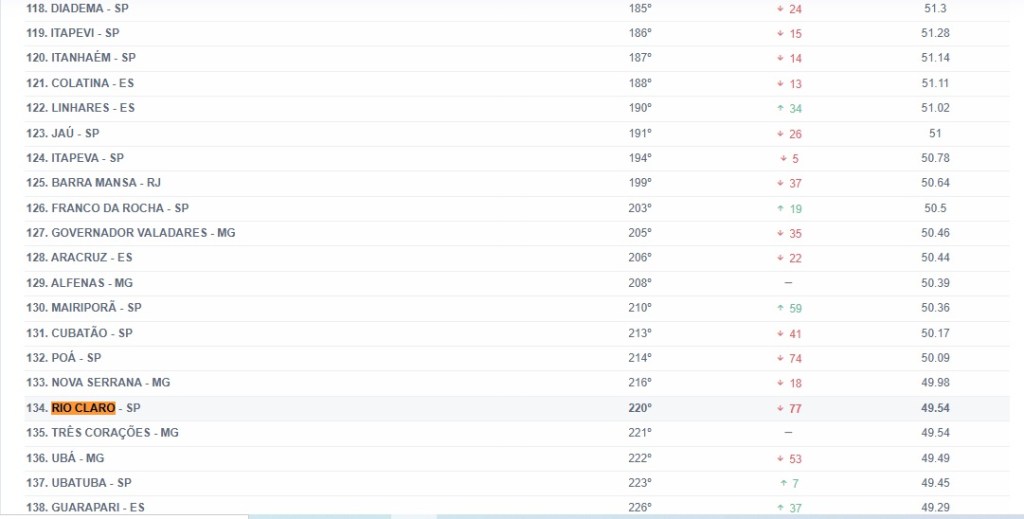Open the Governador Valadares - MG entry

point(143,233)
